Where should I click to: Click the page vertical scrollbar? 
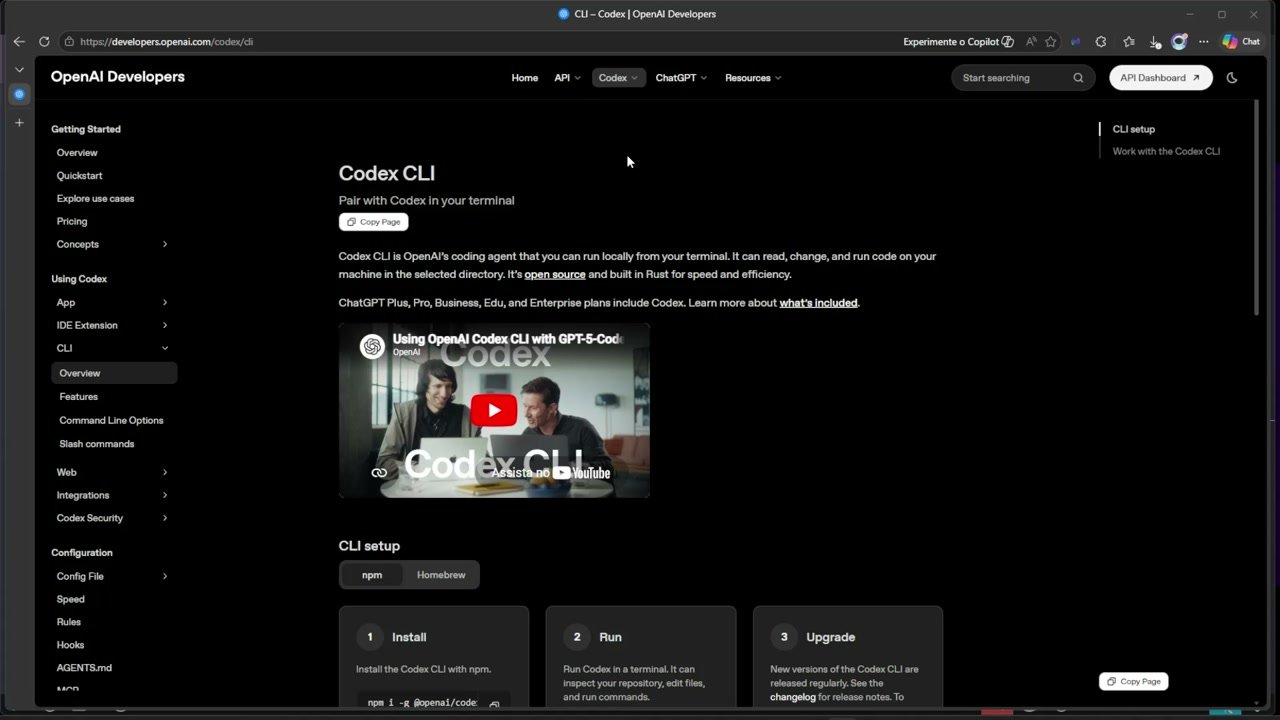pyautogui.click(x=1256, y=210)
